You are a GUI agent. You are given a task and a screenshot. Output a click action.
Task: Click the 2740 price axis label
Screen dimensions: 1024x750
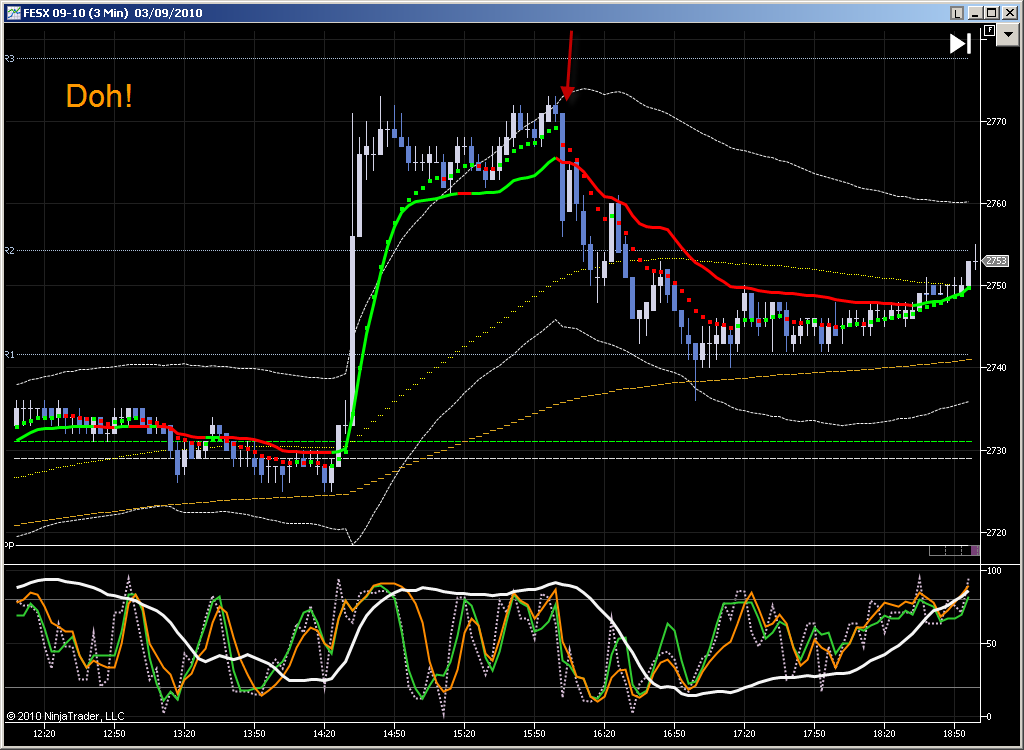click(x=996, y=368)
